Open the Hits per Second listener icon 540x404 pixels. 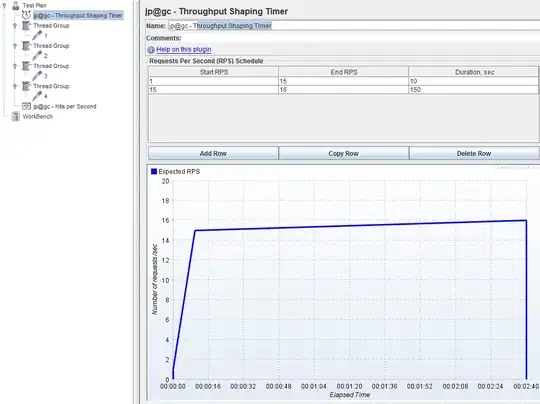pyautogui.click(x=27, y=106)
